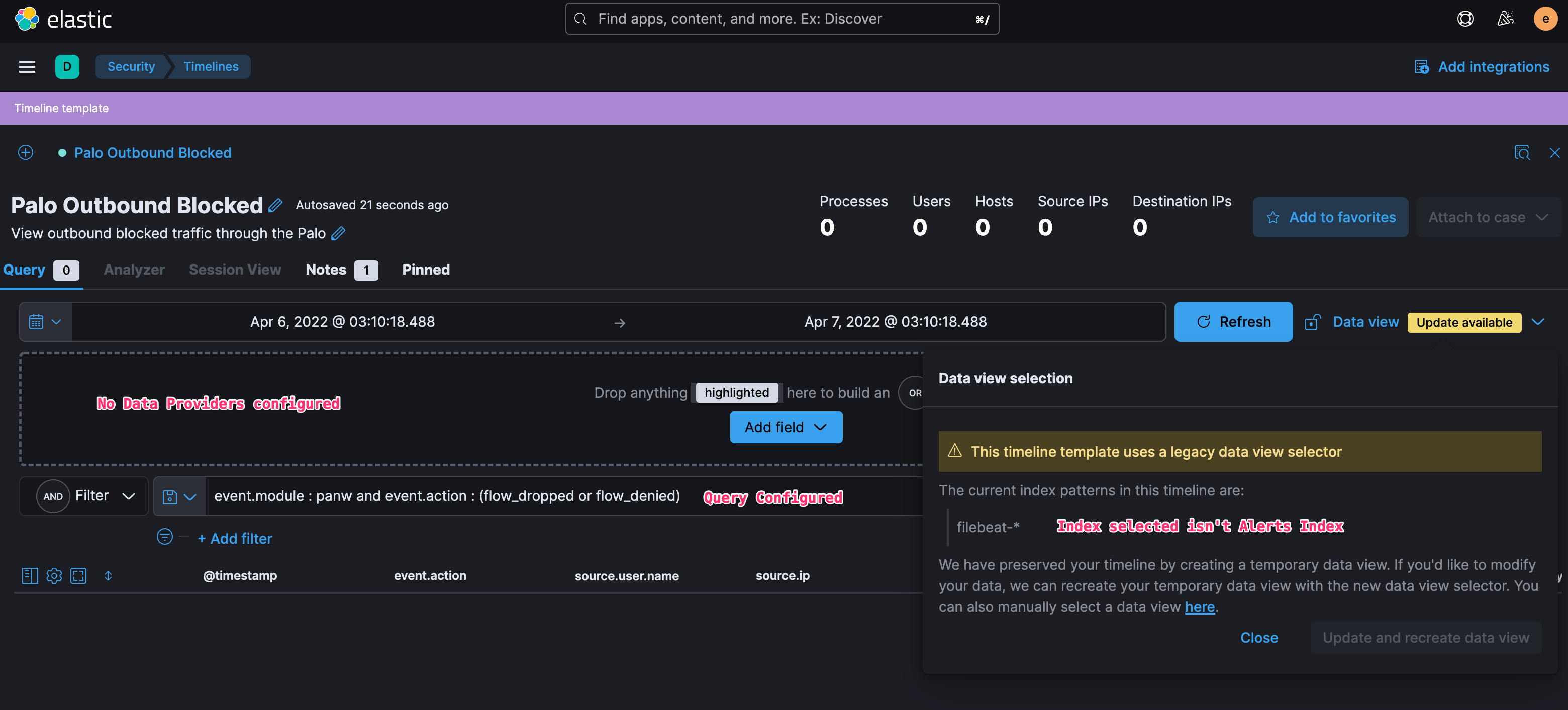Create a new timeline via the plus icon
Viewport: 1568px width, 710px height.
pyautogui.click(x=25, y=153)
